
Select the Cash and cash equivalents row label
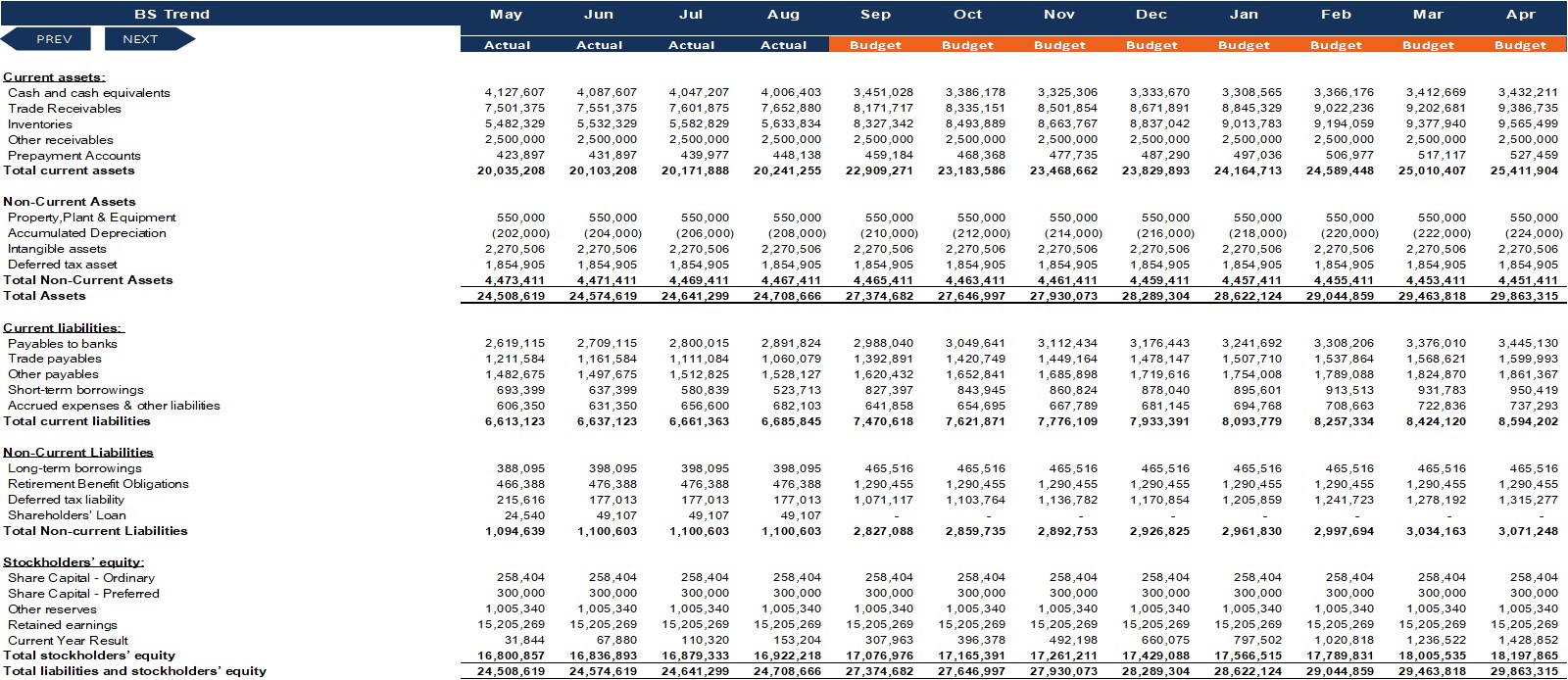coord(89,92)
